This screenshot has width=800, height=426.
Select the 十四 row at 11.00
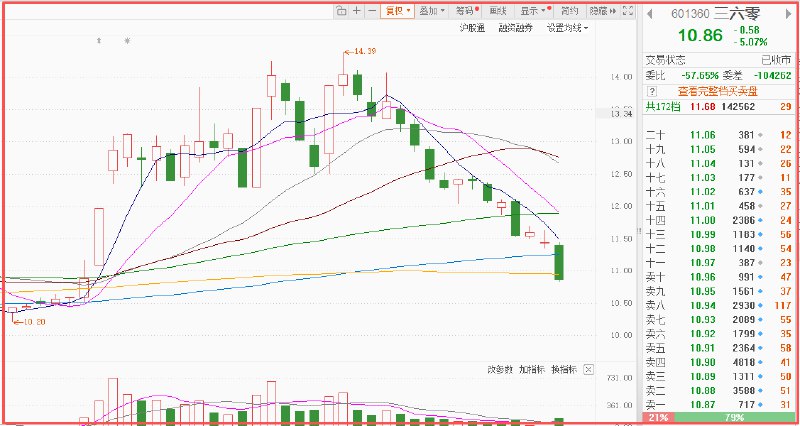point(718,220)
